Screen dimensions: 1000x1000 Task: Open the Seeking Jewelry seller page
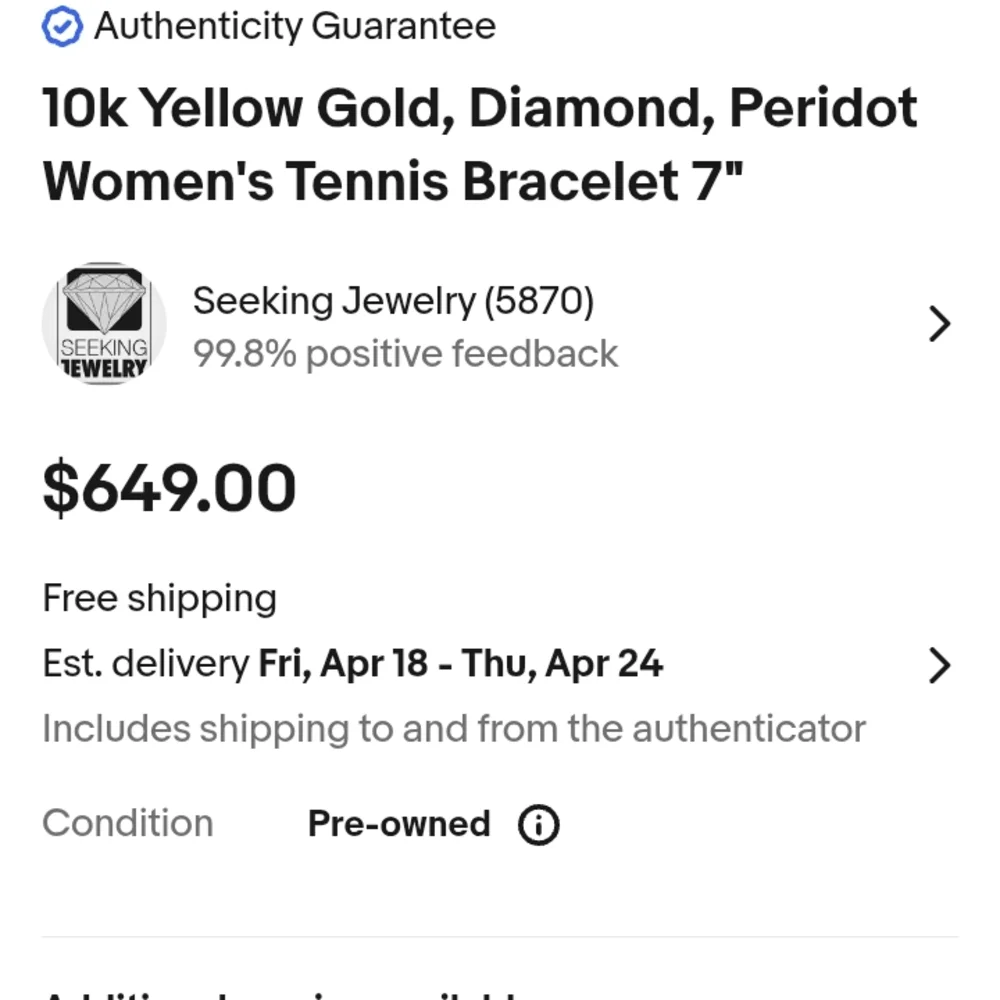[393, 300]
